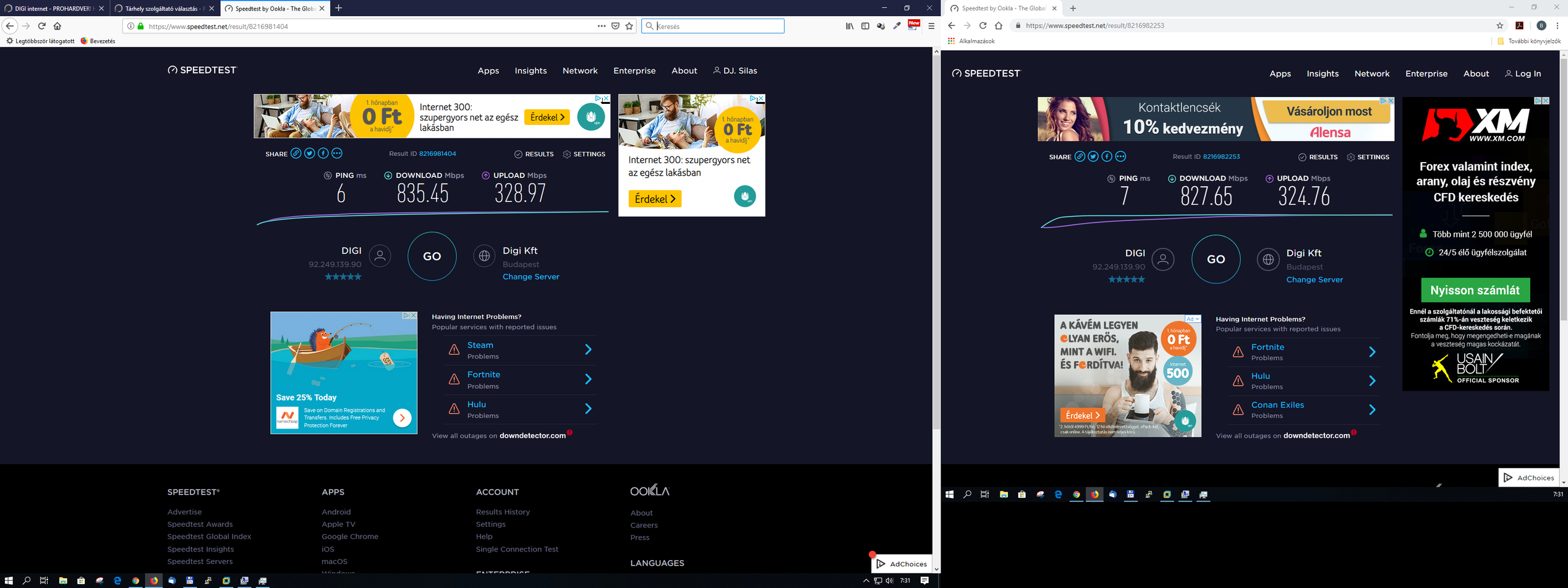This screenshot has height=588, width=1568.
Task: Share result on Twitter in Chrome window
Action: tap(1093, 156)
